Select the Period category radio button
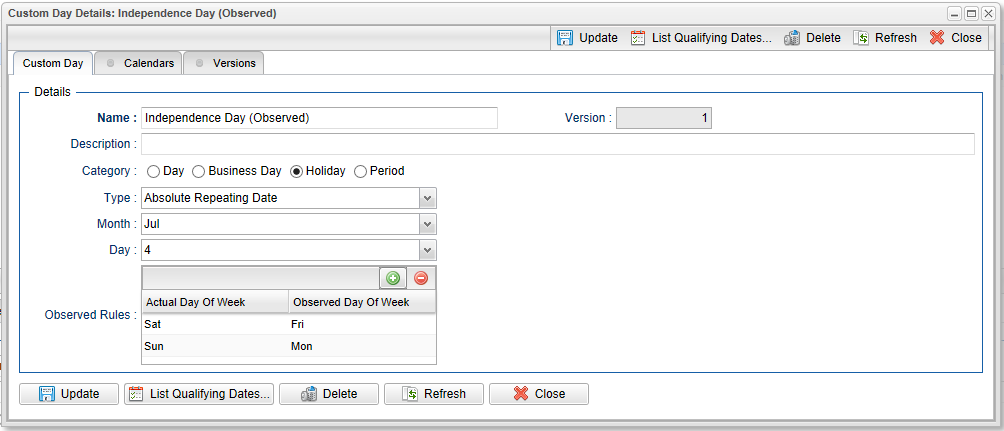 (x=360, y=171)
